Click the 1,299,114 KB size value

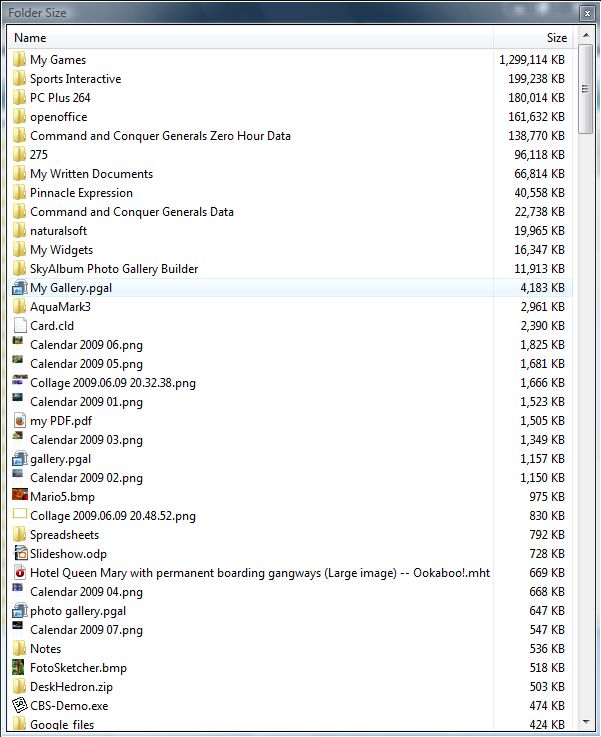point(531,60)
